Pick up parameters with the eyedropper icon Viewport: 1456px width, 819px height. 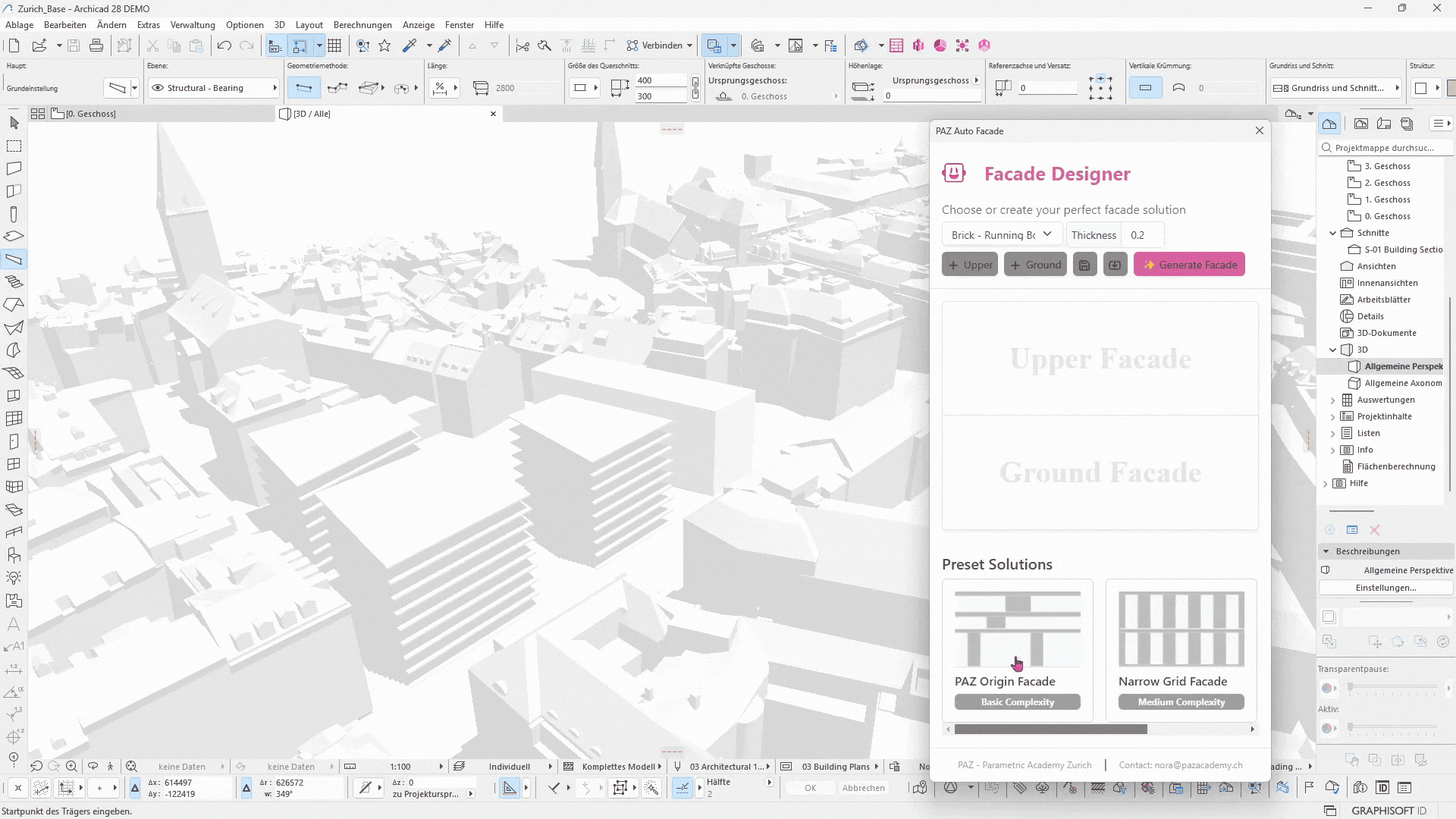pos(409,45)
